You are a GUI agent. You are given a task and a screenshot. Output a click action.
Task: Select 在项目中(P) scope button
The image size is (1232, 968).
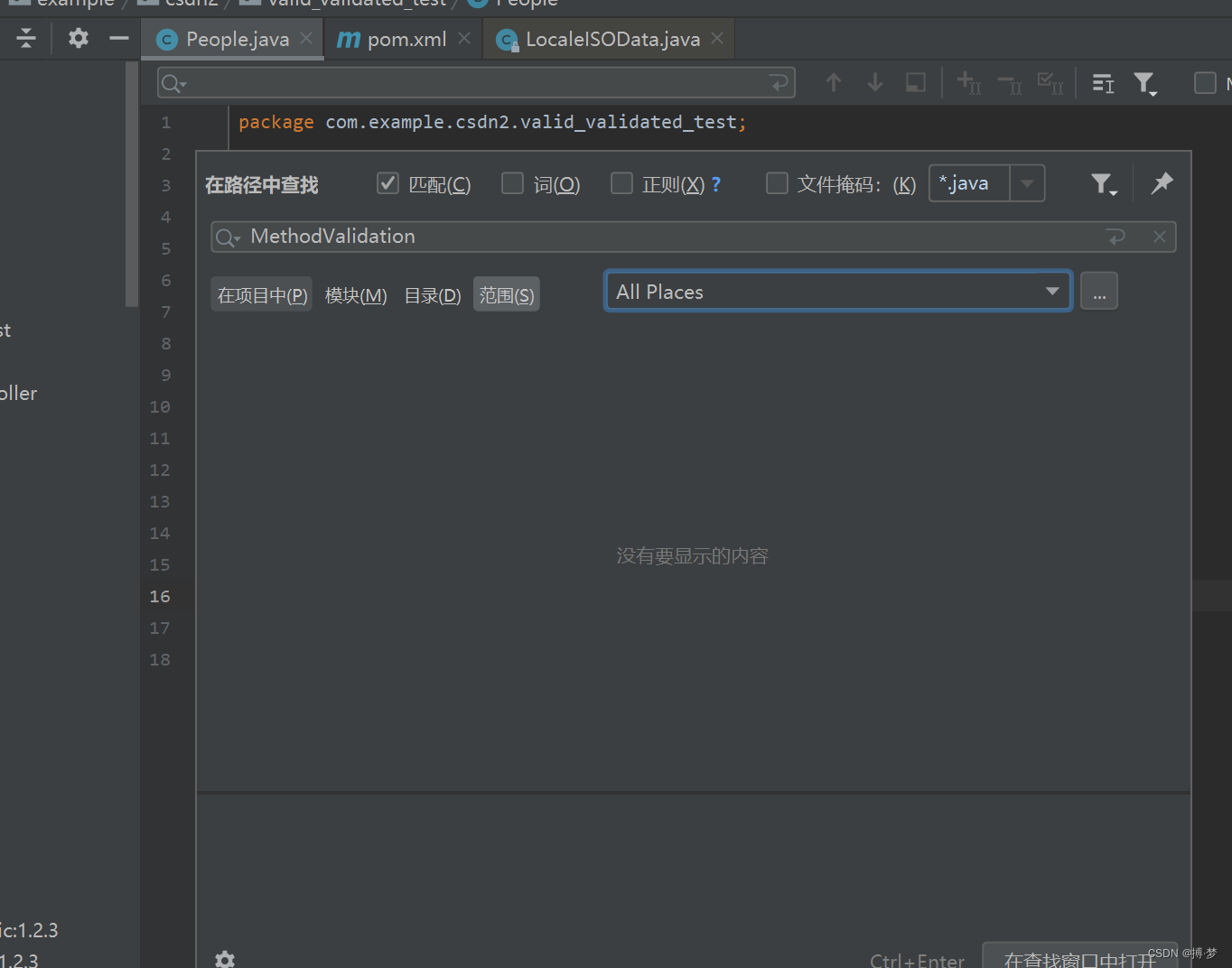pyautogui.click(x=262, y=294)
